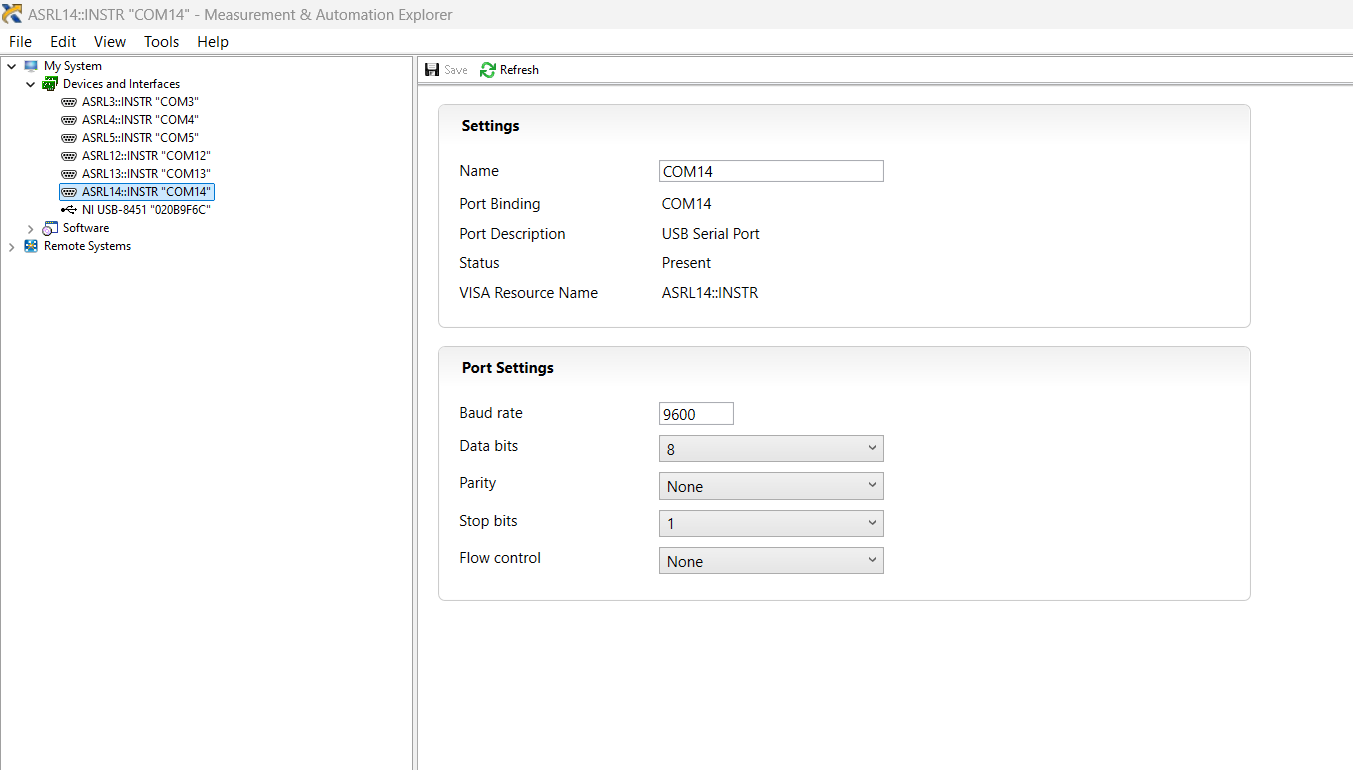Screen dimensions: 1353x770
Task: Open the Flow control dropdown
Action: [771, 561]
